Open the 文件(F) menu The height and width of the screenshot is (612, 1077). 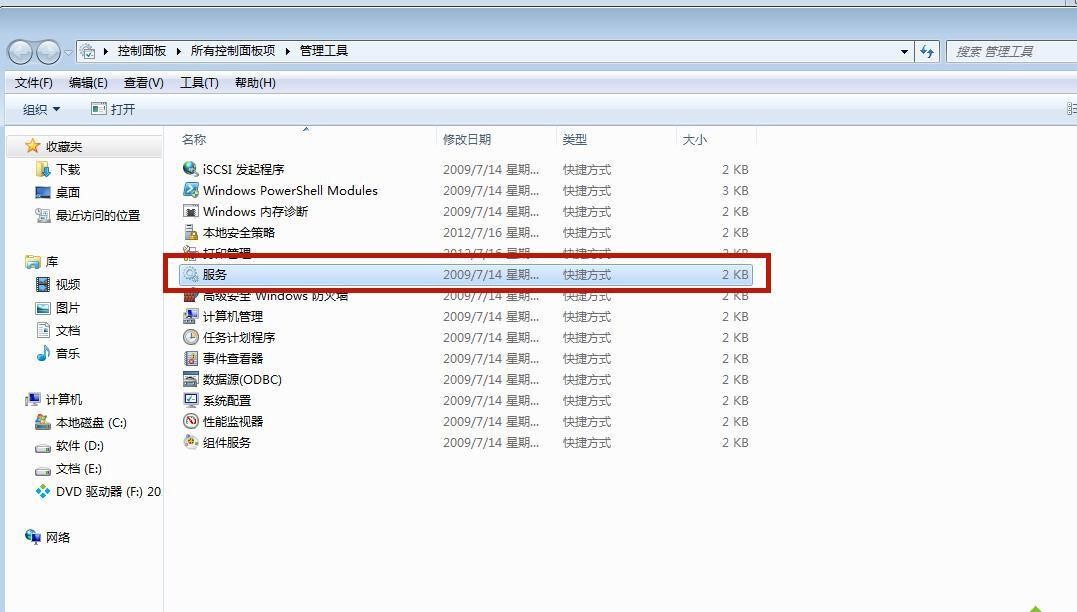[34, 83]
